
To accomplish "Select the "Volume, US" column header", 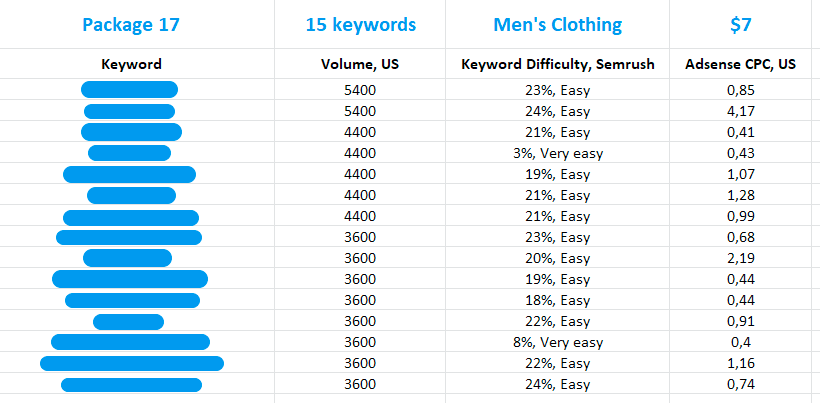I will 360,65.
